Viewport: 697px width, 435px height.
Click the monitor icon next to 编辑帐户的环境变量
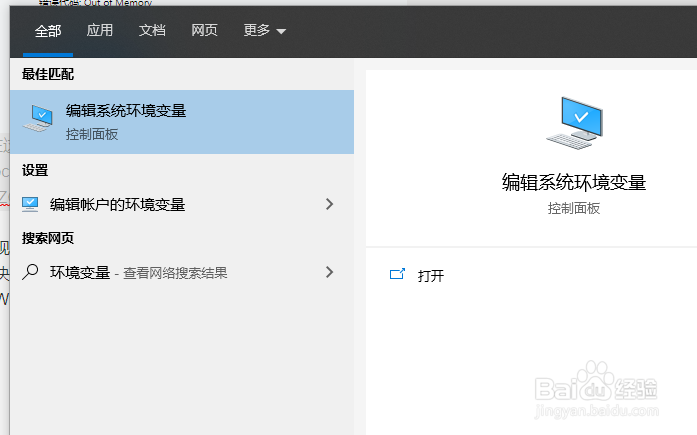pos(30,204)
